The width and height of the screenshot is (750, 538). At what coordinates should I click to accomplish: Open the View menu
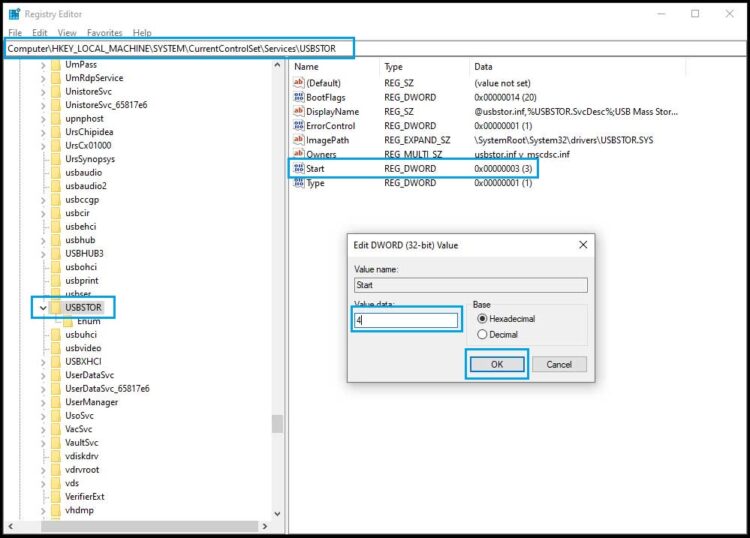[x=67, y=33]
